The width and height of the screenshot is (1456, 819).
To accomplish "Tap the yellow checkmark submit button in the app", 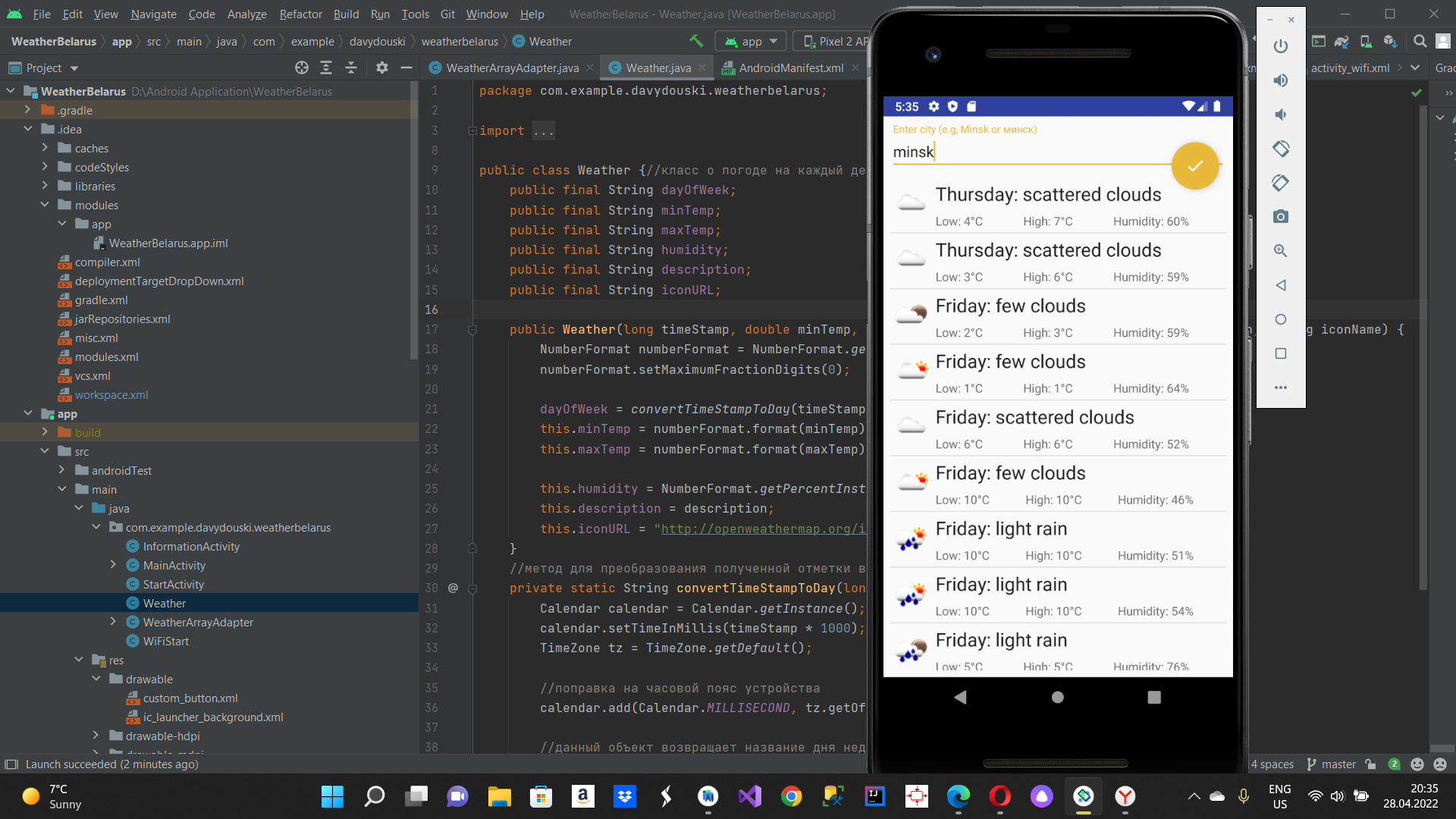I will tap(1195, 166).
